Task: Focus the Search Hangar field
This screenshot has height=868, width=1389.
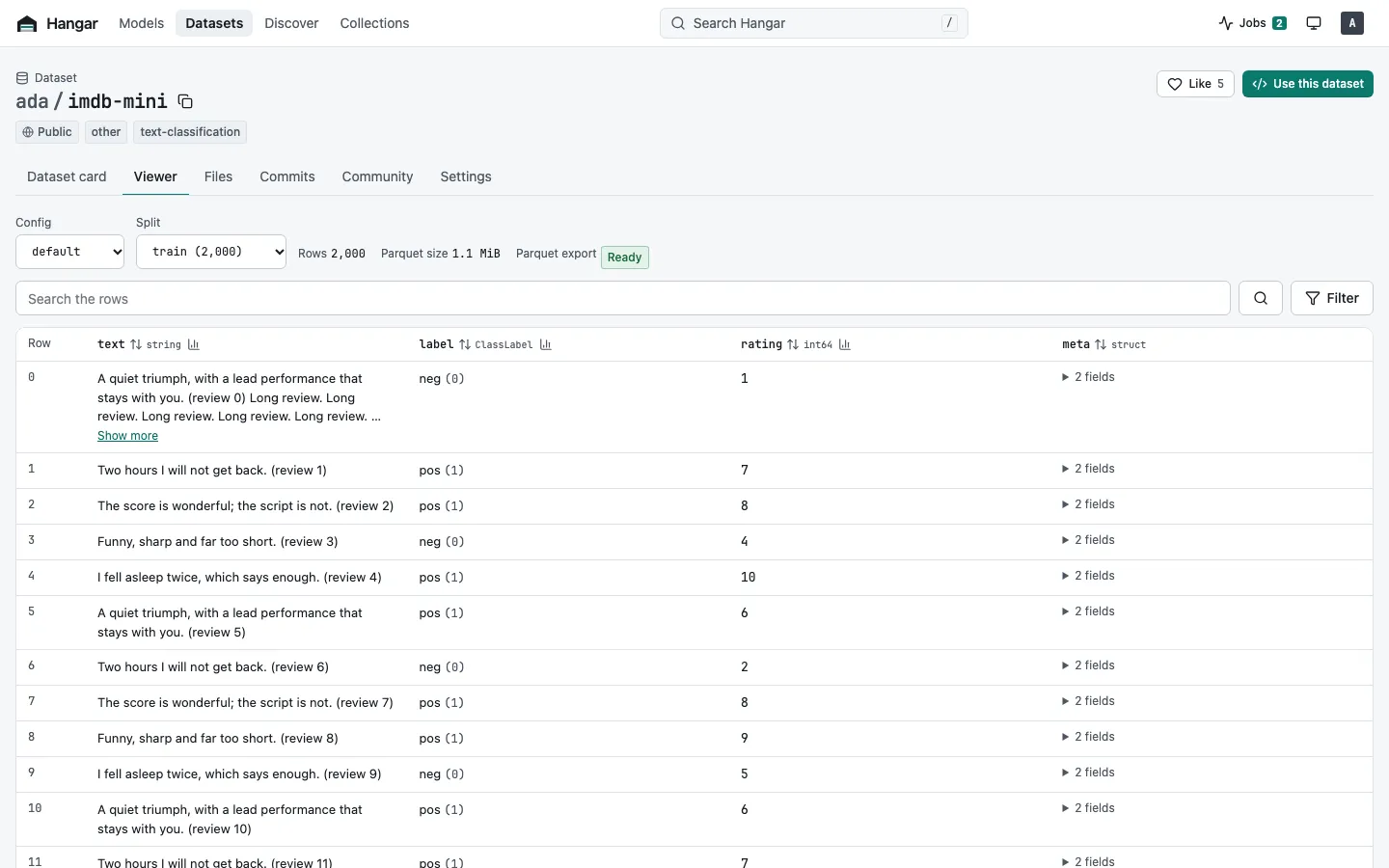Action: click(x=814, y=23)
